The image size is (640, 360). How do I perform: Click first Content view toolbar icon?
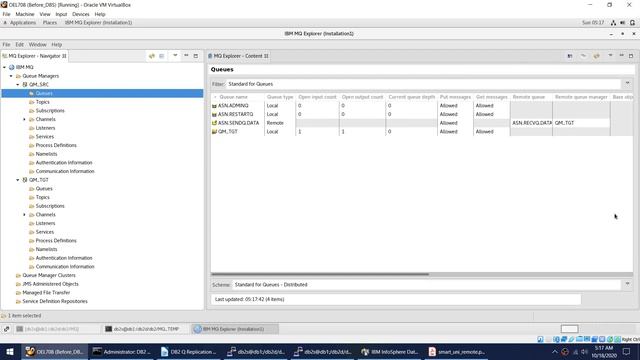click(570, 56)
